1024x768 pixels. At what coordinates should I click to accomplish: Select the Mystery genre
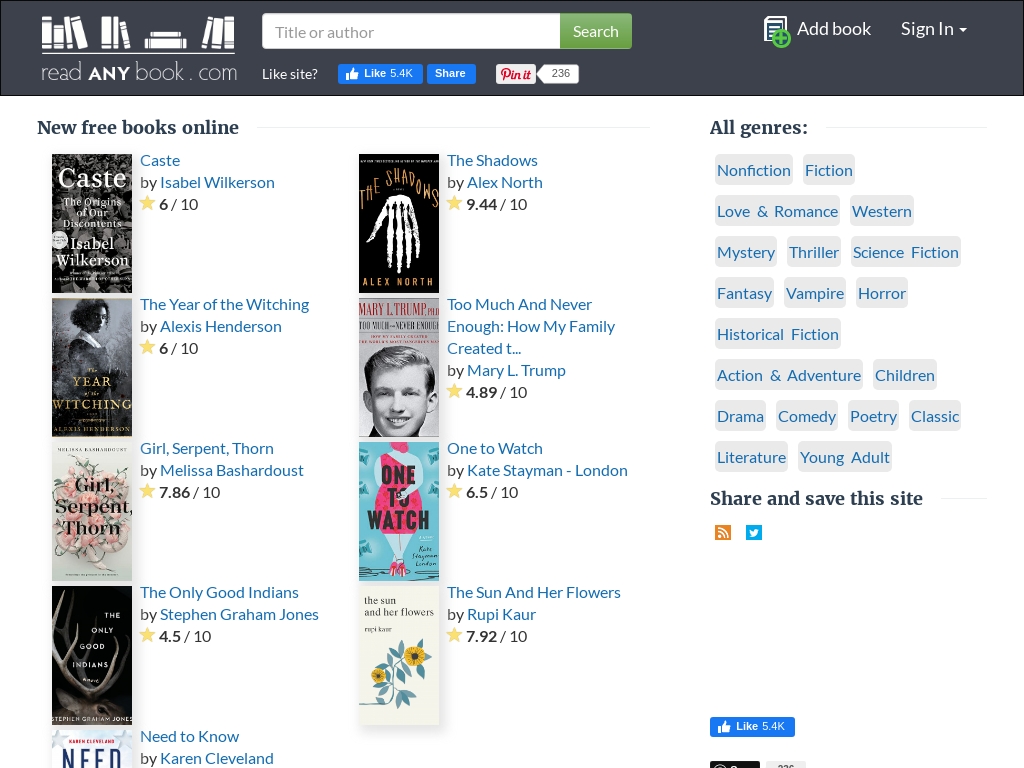click(x=746, y=253)
